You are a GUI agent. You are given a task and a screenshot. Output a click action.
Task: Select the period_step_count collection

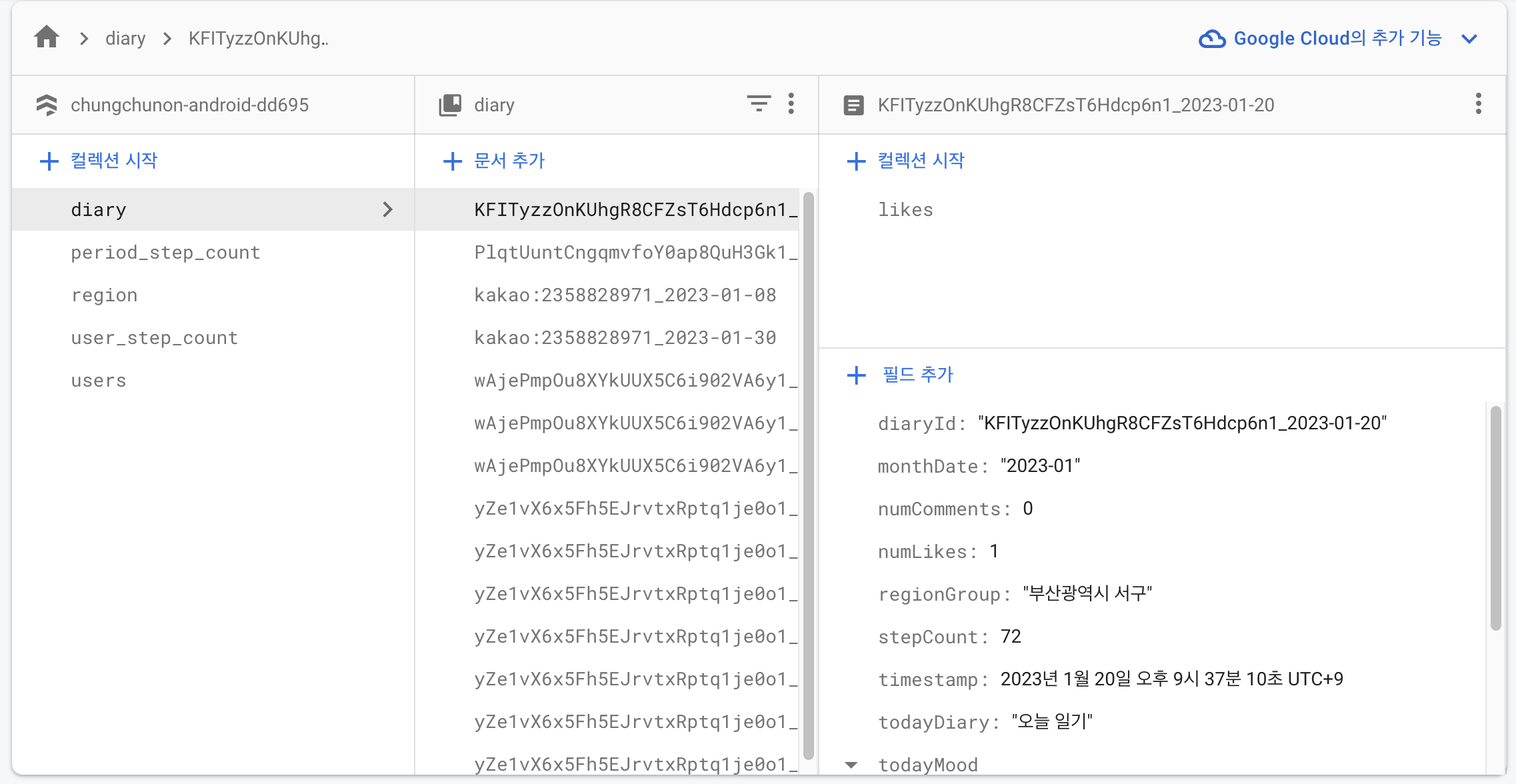(x=163, y=252)
